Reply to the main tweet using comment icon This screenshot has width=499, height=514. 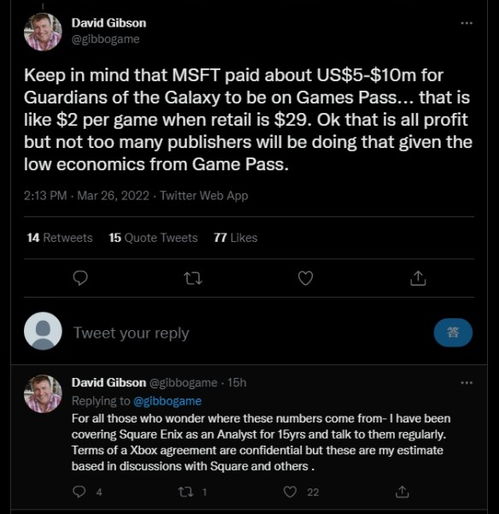pyautogui.click(x=80, y=278)
